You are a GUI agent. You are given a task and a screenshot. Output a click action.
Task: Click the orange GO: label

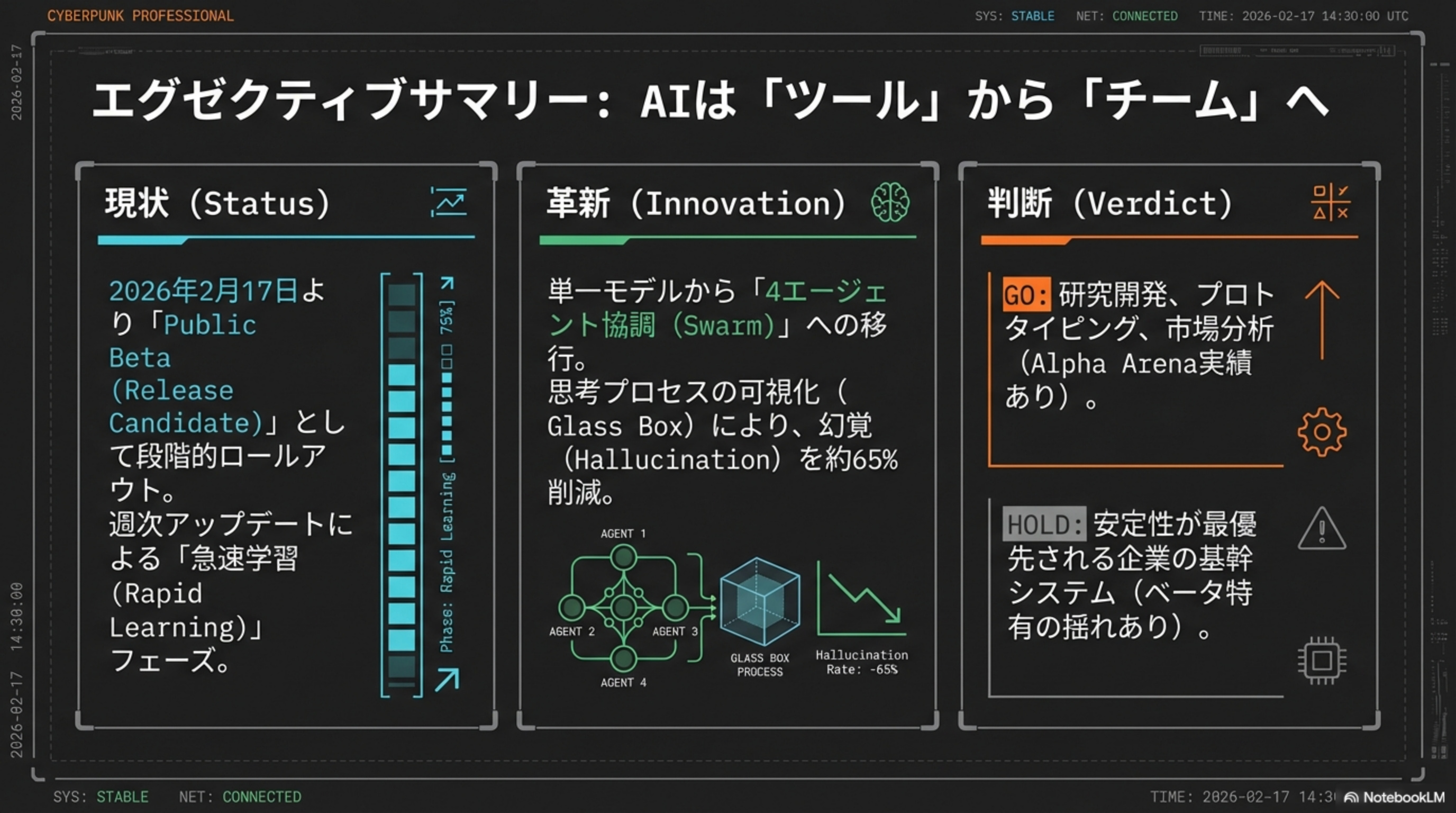coord(1026,295)
